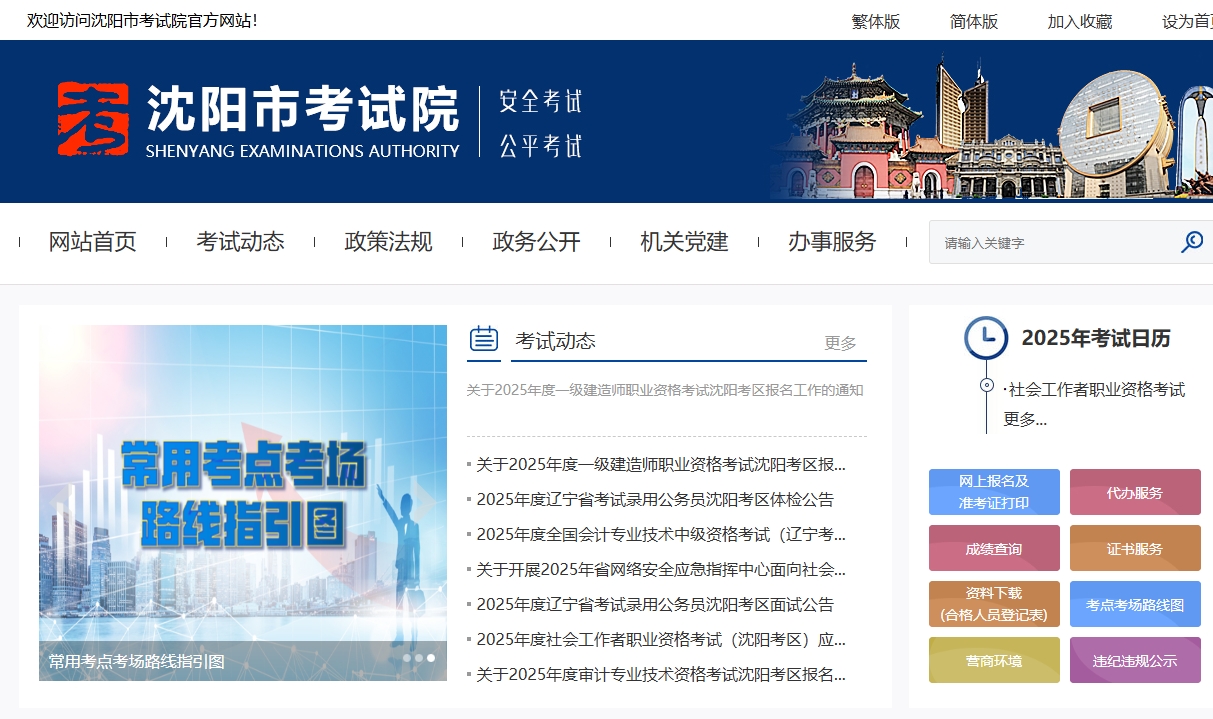
Task: Open 网上报名及准考证打印 service
Action: pos(993,492)
